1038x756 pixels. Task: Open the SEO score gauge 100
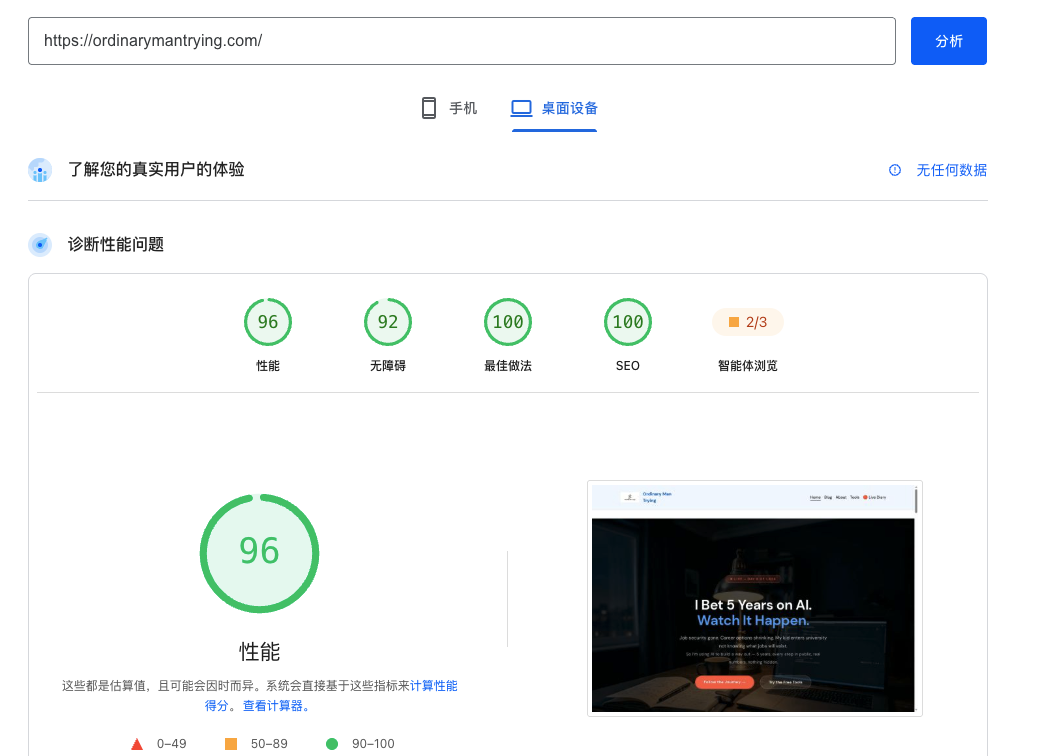pyautogui.click(x=628, y=322)
